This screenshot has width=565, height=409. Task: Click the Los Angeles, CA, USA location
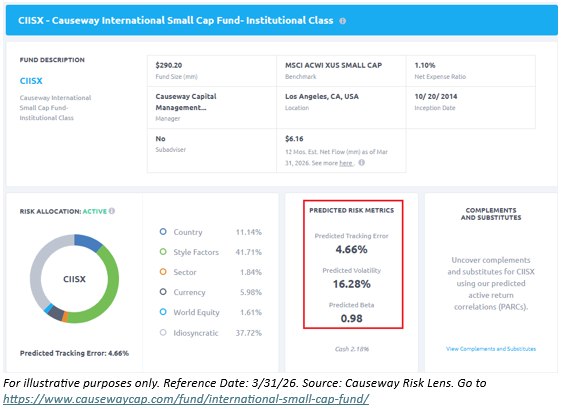coord(322,97)
